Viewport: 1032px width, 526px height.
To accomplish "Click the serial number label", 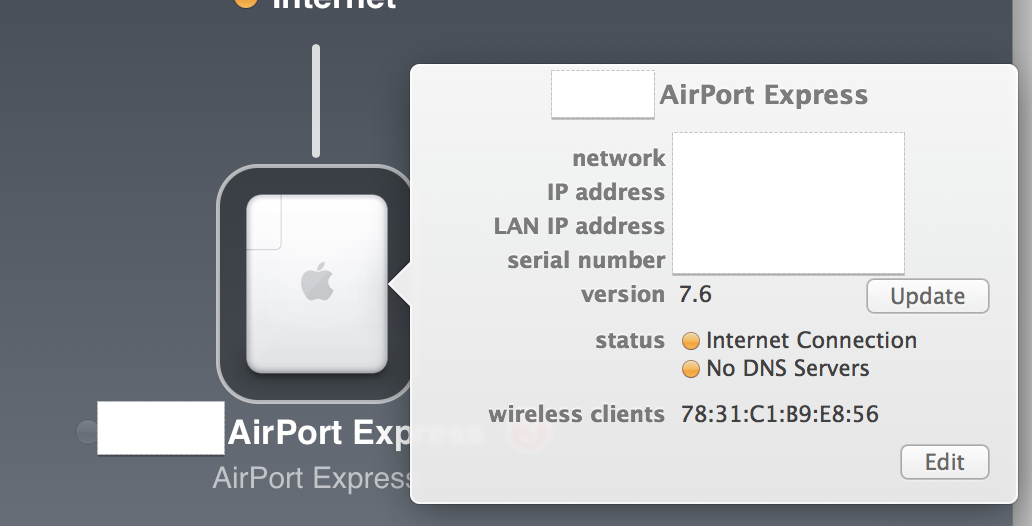I will [586, 260].
